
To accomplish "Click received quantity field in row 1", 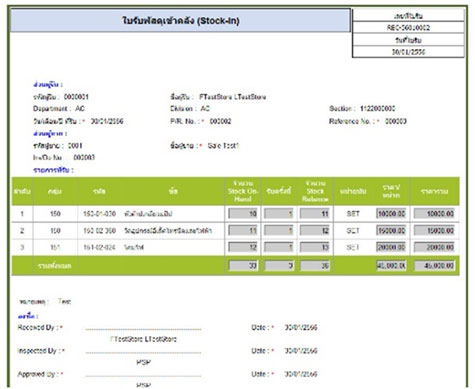I will tap(279, 214).
